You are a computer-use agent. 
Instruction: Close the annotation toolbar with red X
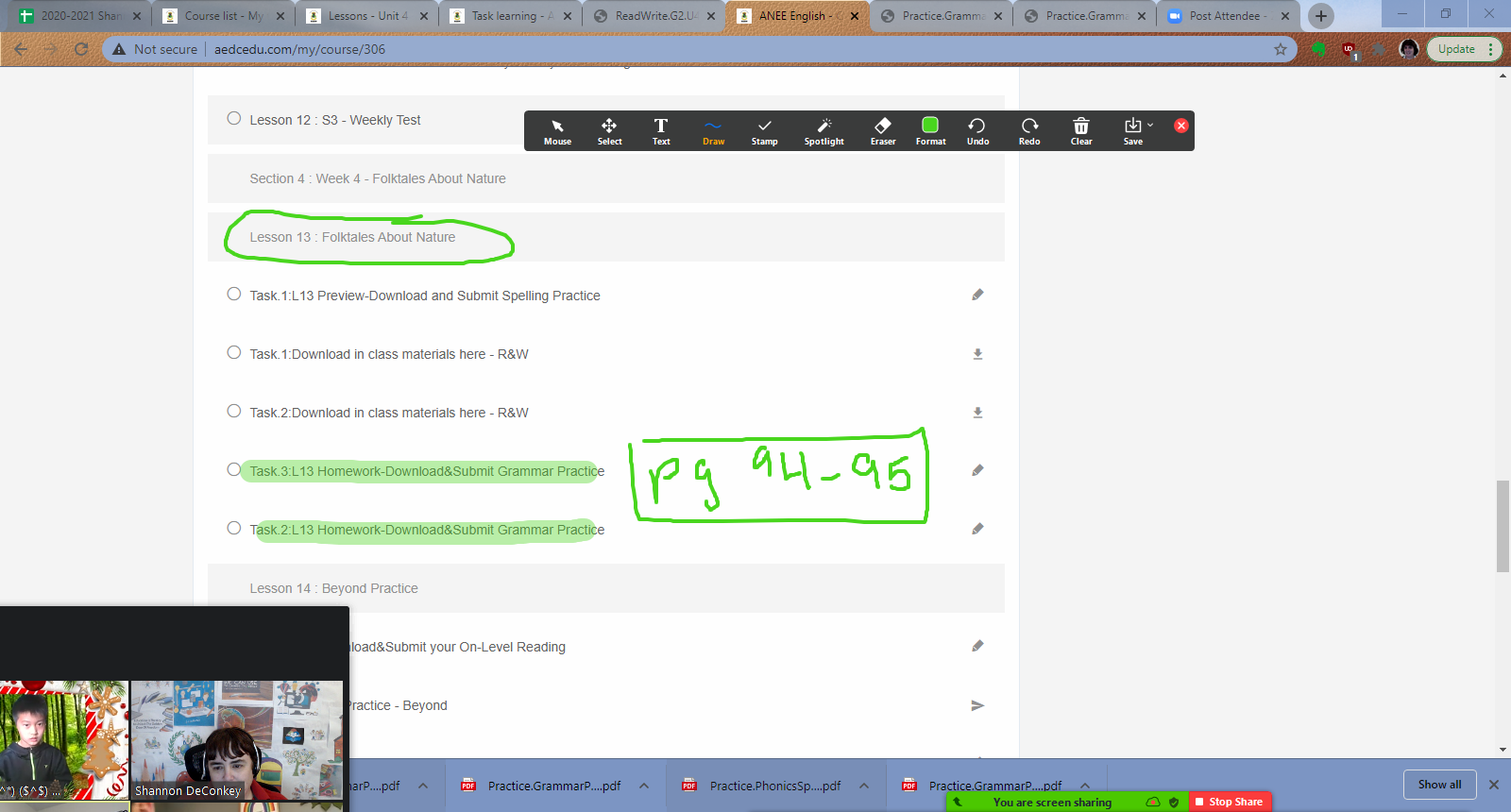(x=1181, y=126)
